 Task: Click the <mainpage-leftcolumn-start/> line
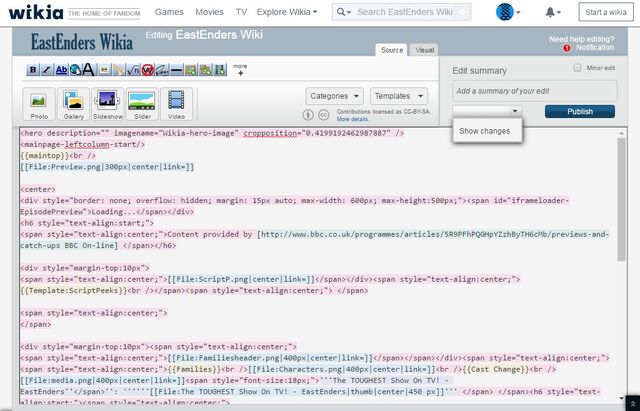82,144
